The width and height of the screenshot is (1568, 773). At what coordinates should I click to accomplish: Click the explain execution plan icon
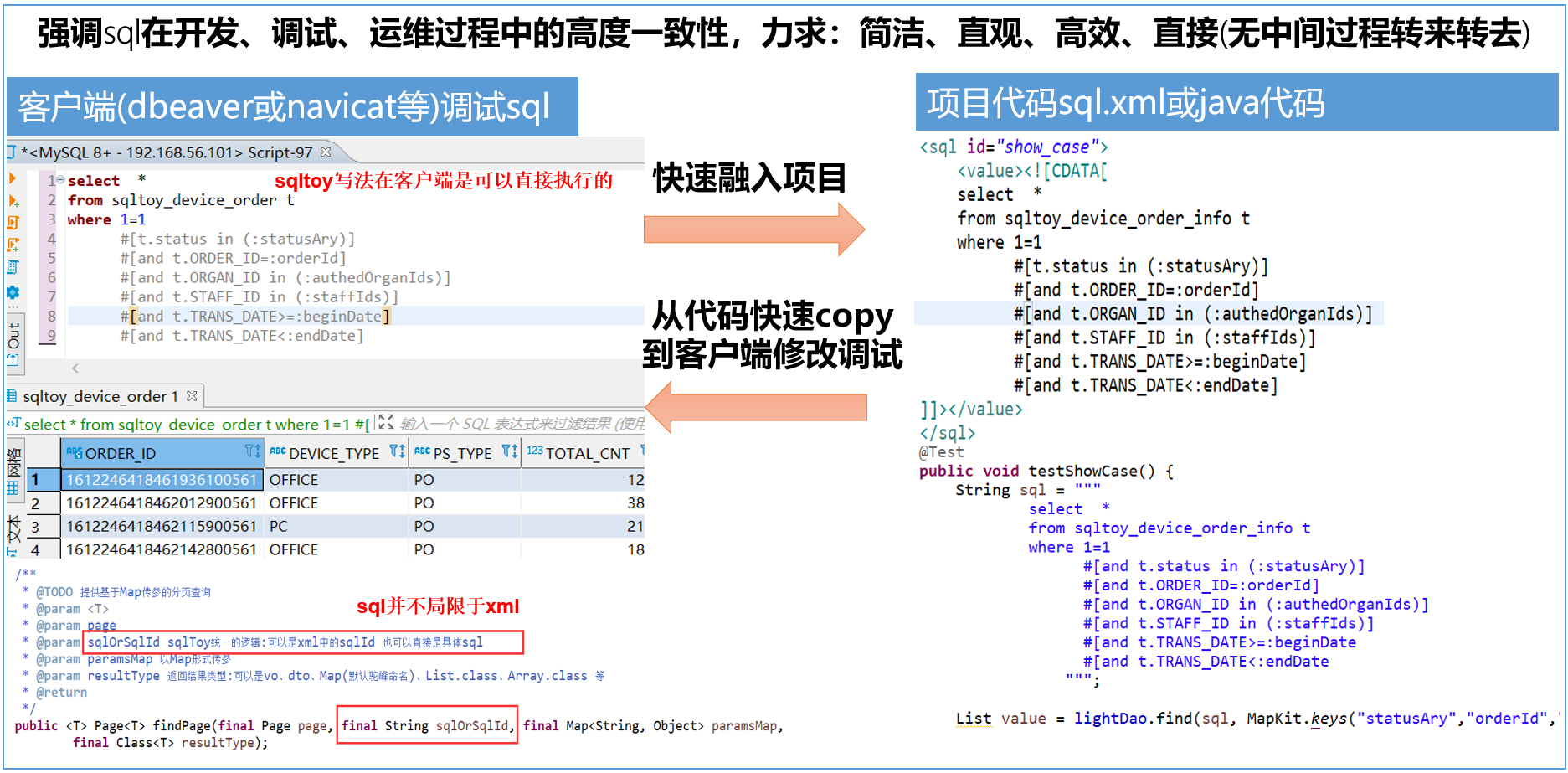[13, 268]
